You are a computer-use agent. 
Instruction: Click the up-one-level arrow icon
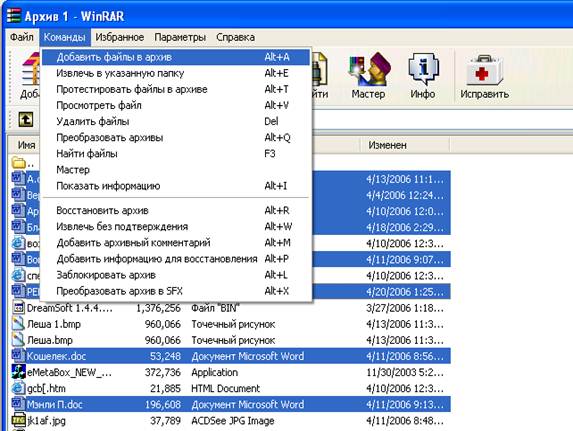[x=26, y=119]
